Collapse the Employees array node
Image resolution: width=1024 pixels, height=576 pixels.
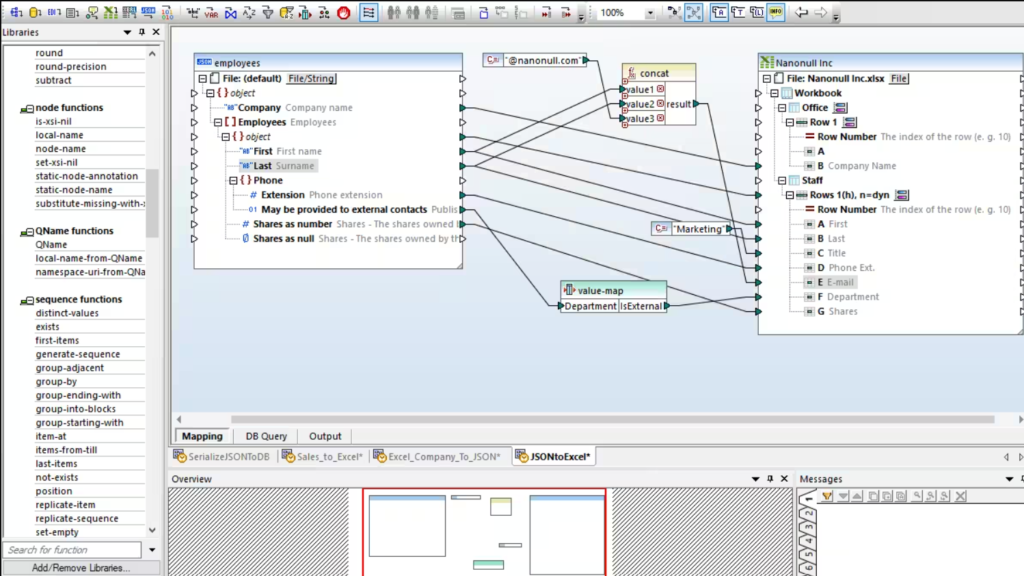[216, 122]
